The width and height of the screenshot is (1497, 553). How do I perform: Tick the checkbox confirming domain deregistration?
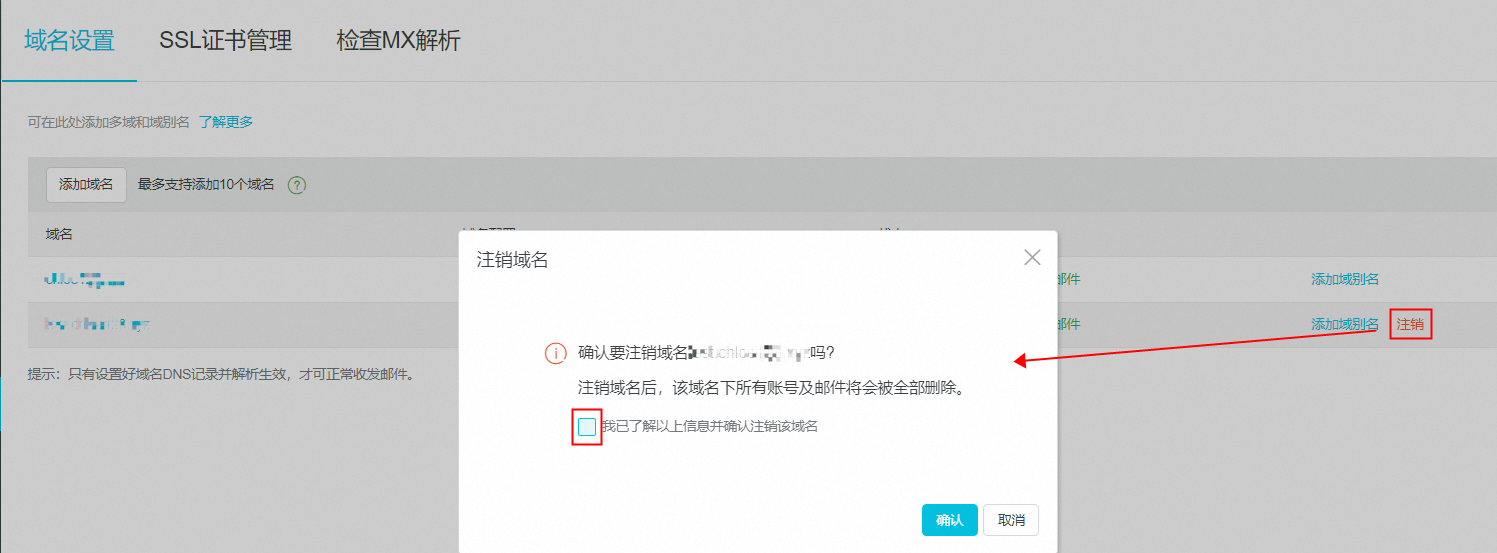(x=587, y=427)
